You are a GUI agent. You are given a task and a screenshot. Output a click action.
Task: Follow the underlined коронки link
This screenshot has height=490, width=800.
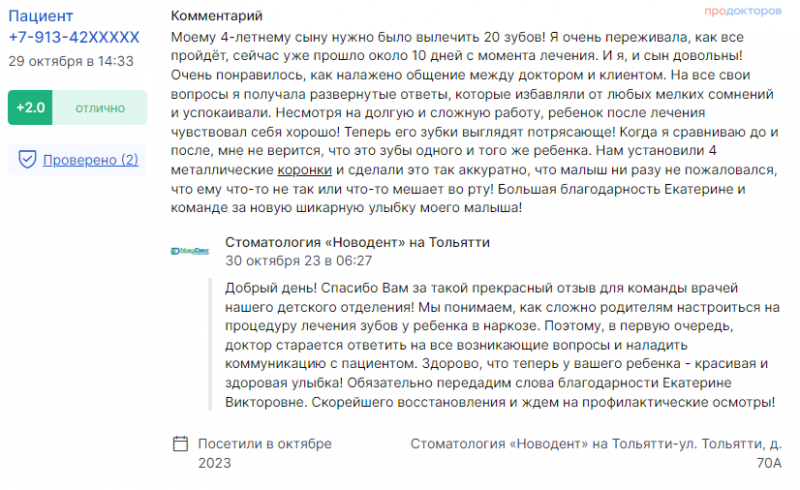point(305,170)
